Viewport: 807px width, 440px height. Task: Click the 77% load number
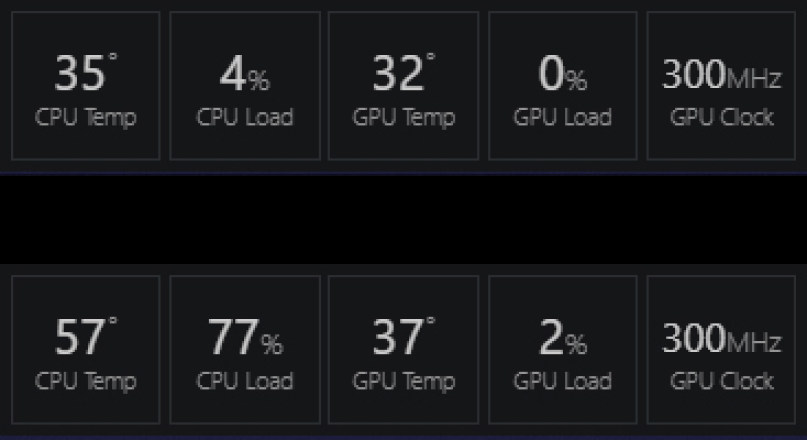(244, 338)
